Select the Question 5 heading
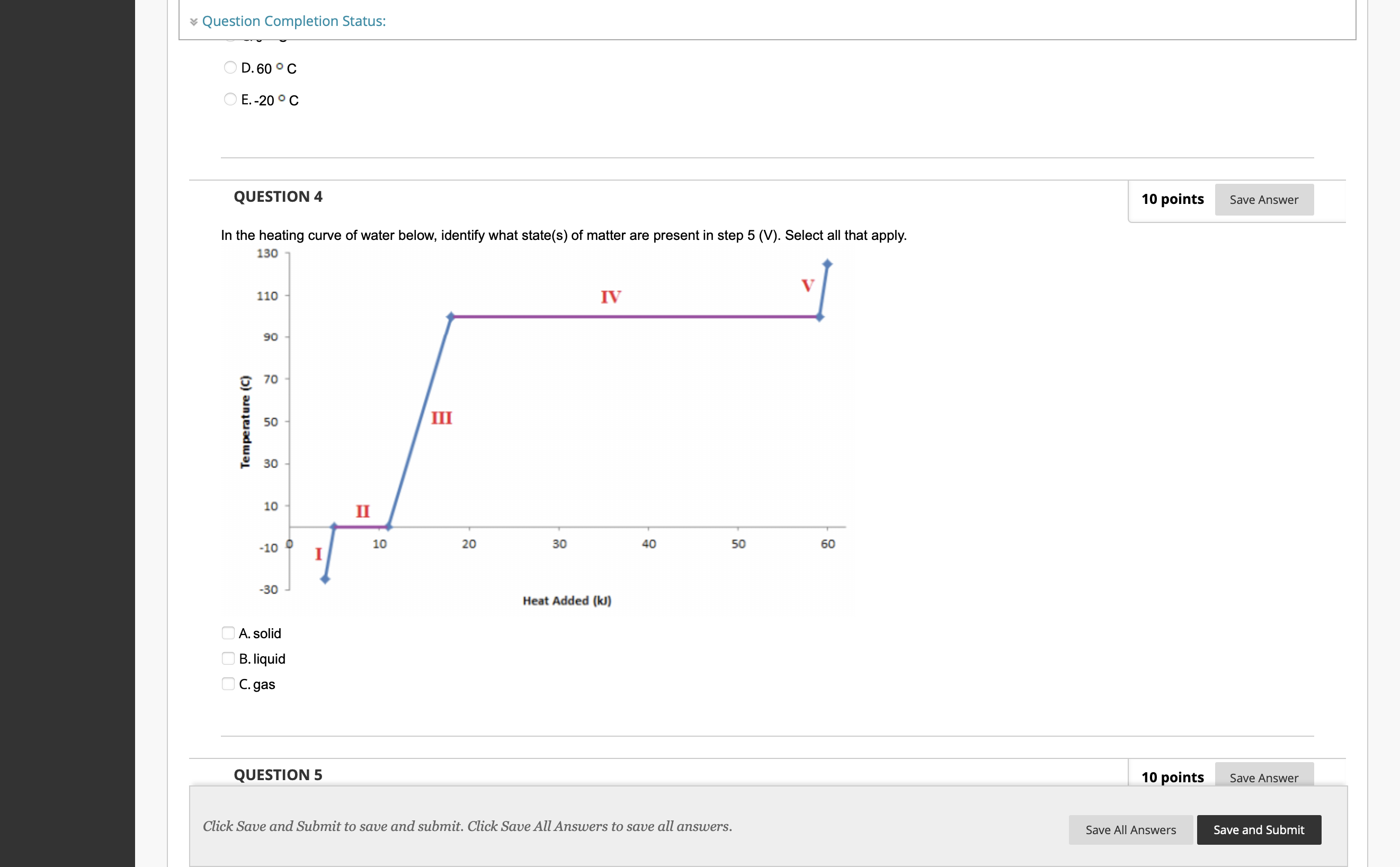The height and width of the screenshot is (867, 1400). tap(278, 774)
